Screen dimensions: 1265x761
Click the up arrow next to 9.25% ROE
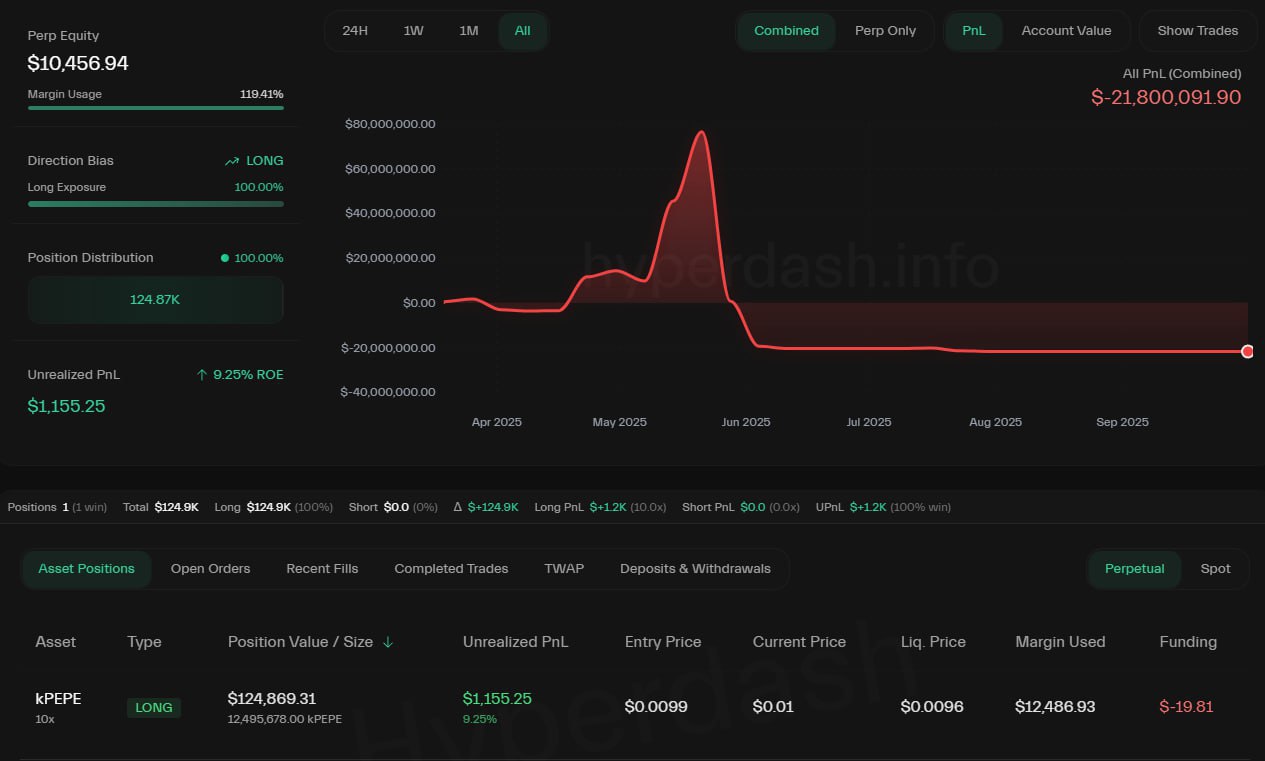point(202,375)
